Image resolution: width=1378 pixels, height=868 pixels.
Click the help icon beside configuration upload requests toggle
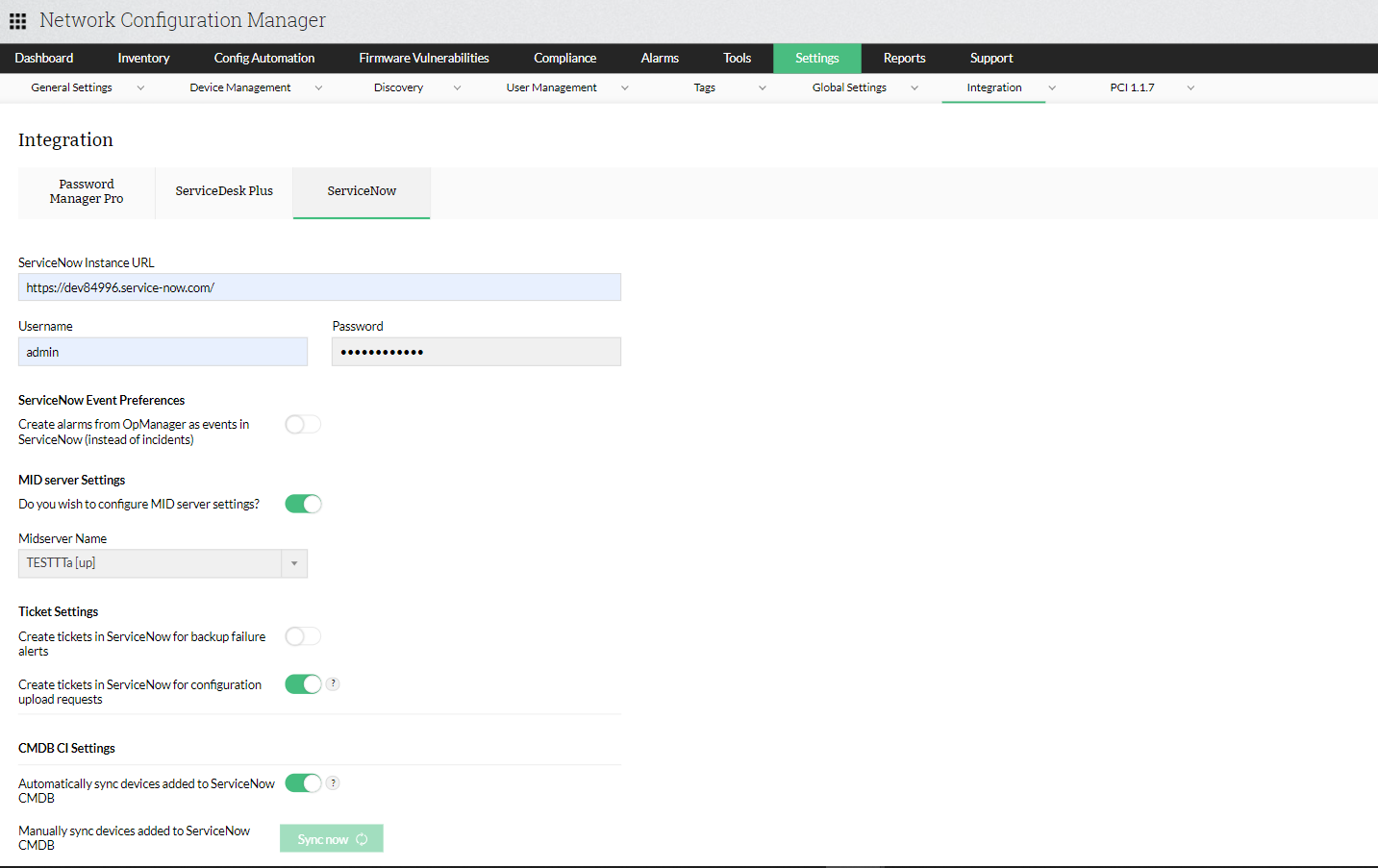pyautogui.click(x=333, y=683)
